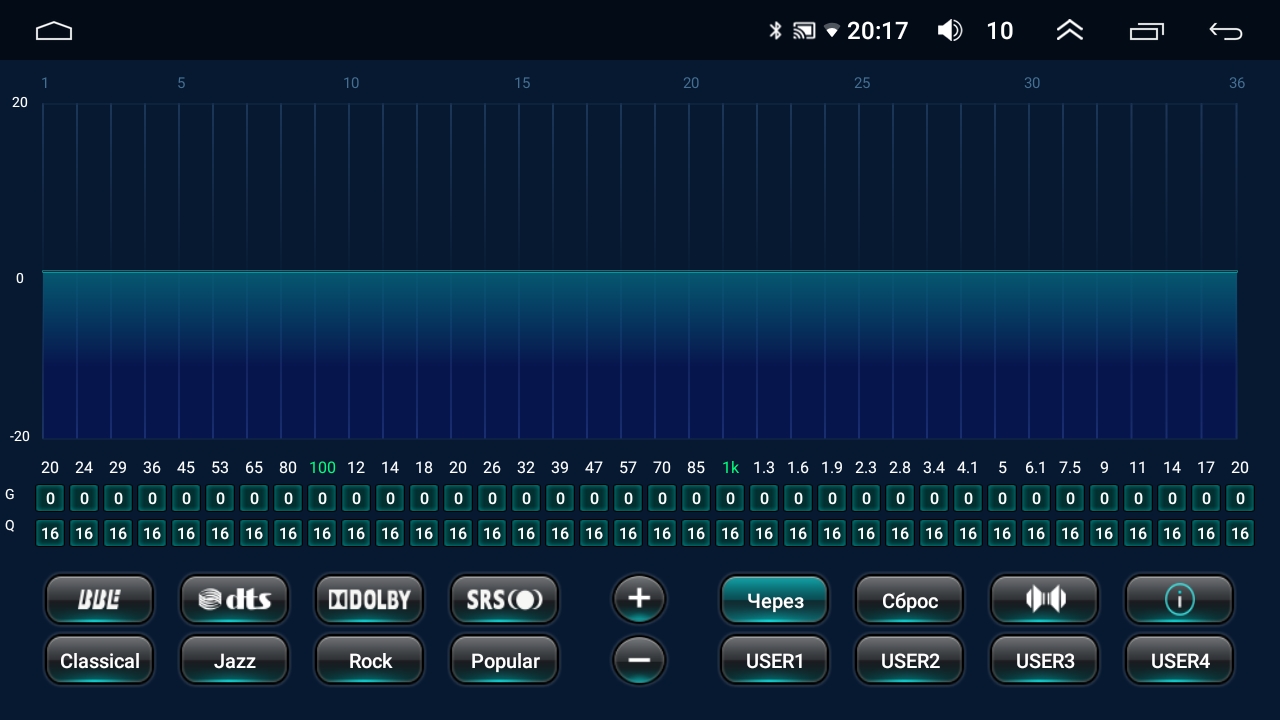Select the Rock preset

(x=370, y=660)
